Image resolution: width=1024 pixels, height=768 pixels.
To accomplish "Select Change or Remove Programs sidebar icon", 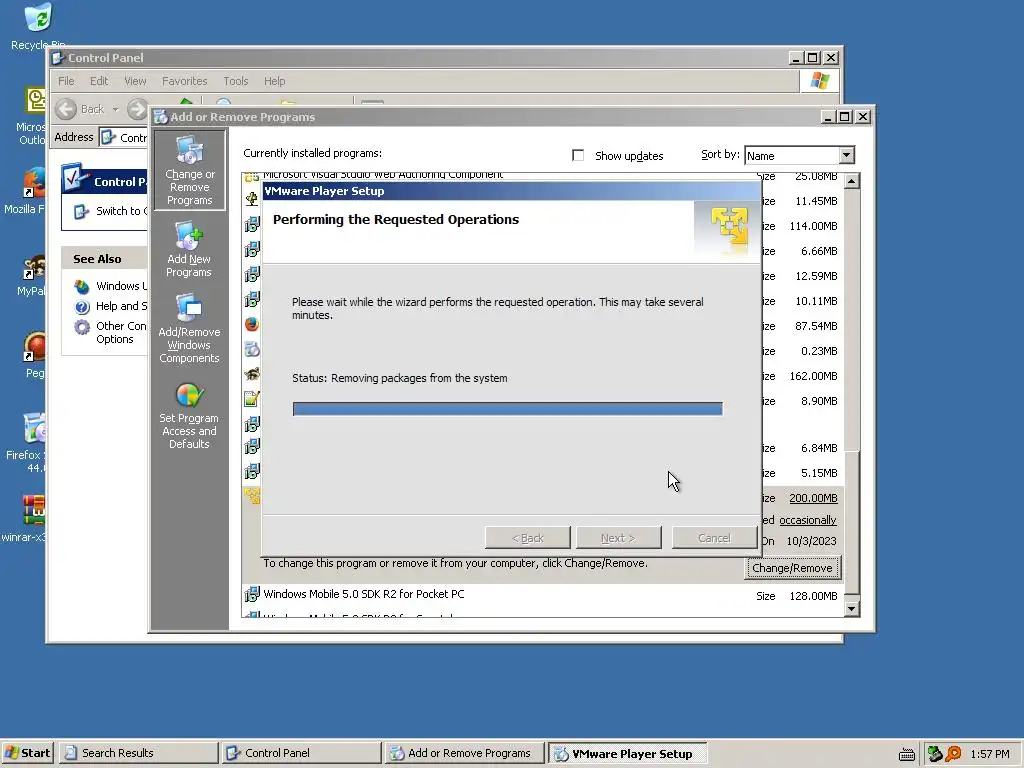I will 189,170.
